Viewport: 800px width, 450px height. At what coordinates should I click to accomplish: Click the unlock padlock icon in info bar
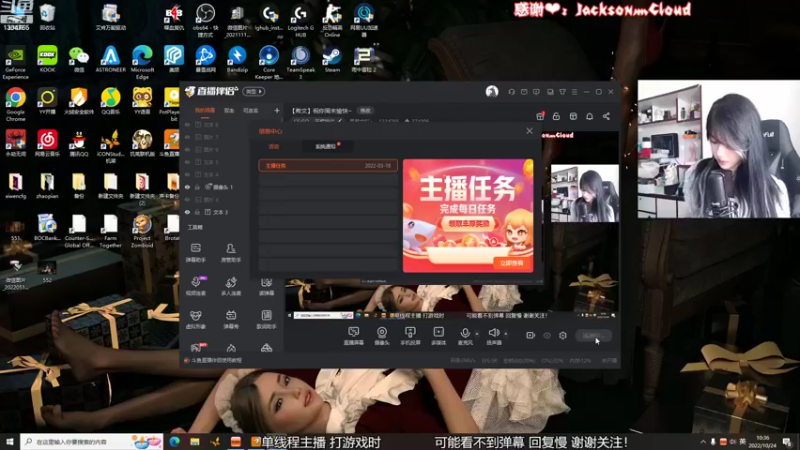pyautogui.click(x=556, y=116)
